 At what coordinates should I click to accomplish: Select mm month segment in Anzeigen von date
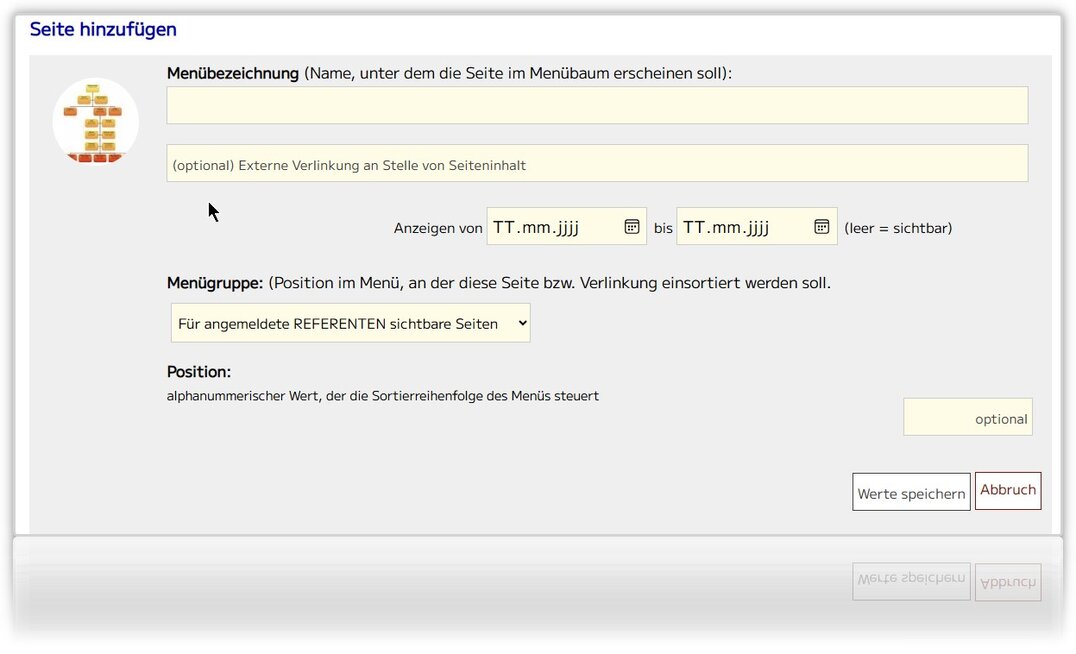pos(536,227)
